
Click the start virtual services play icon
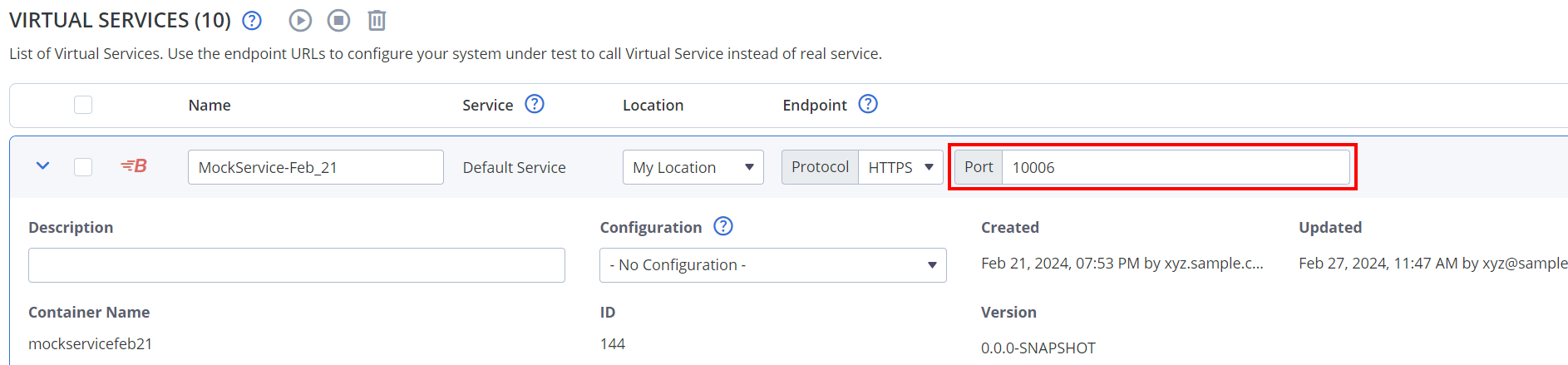pyautogui.click(x=300, y=20)
